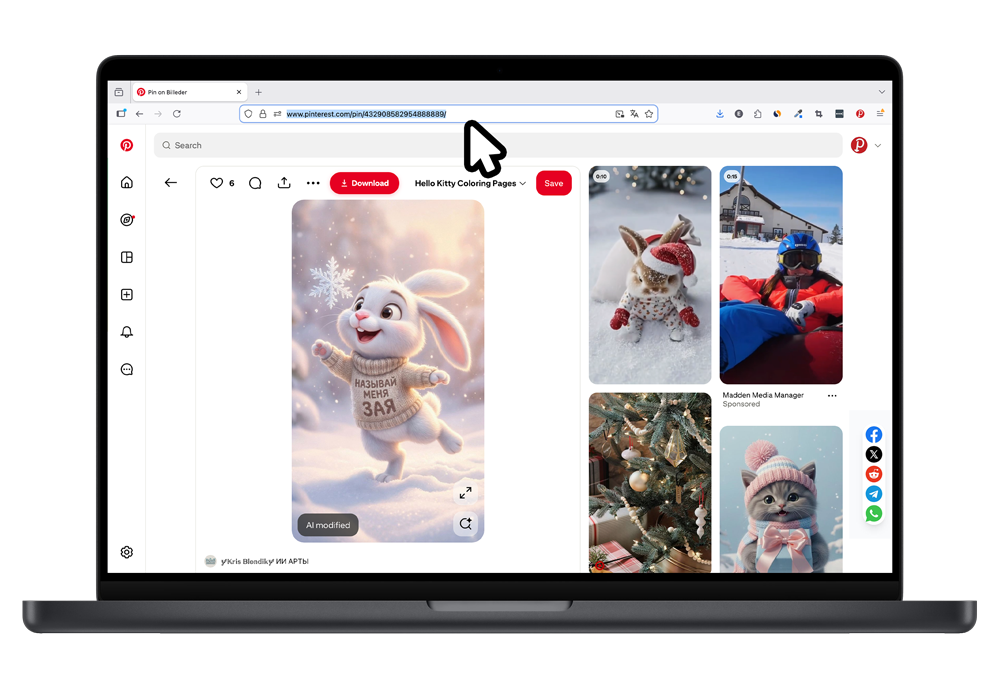Viewport: 1000px width, 675px height.
Task: Open Messages chat bubble icon
Action: 127,369
